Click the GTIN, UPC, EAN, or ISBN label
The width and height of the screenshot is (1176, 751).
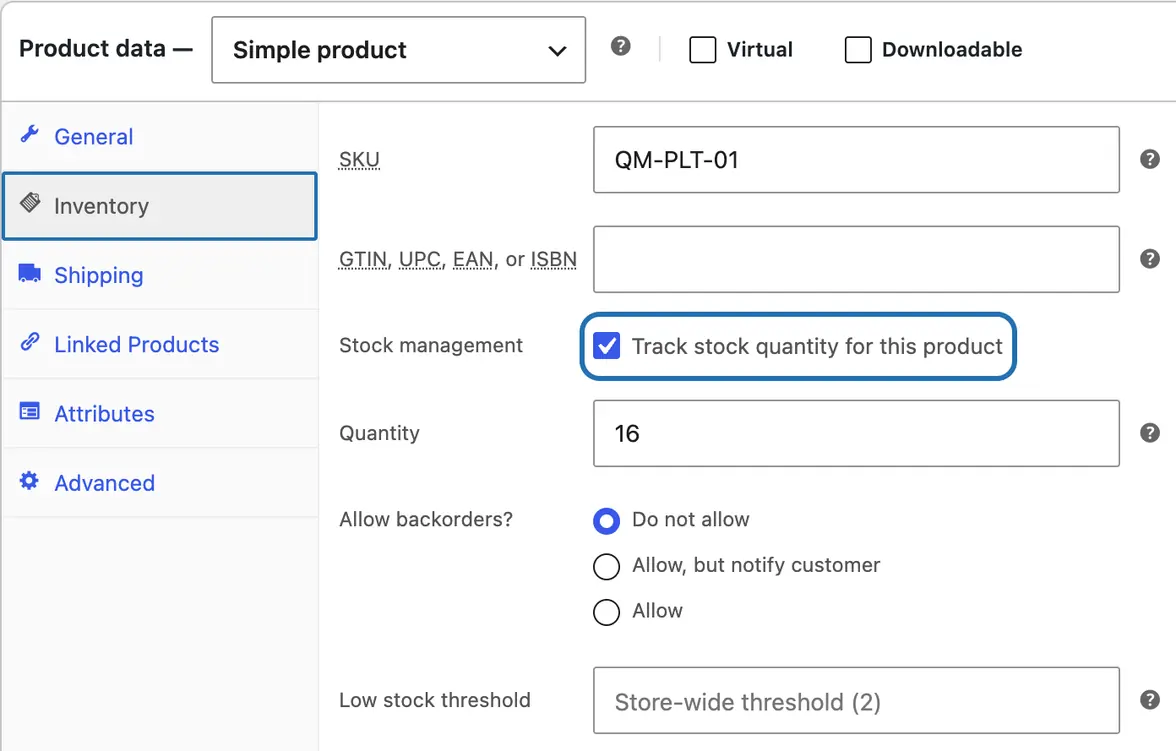tap(458, 259)
